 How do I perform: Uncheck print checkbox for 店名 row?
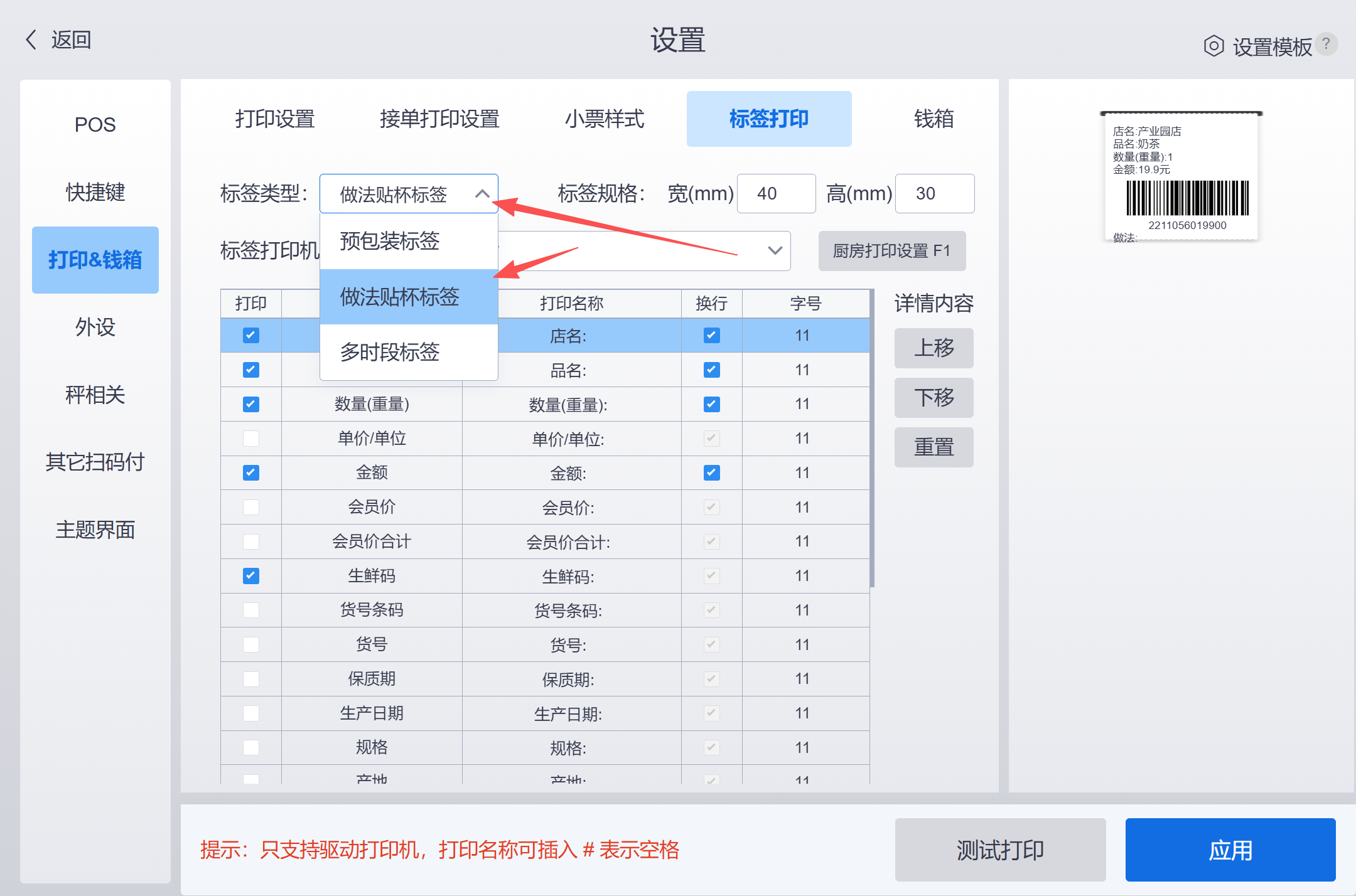click(x=251, y=335)
